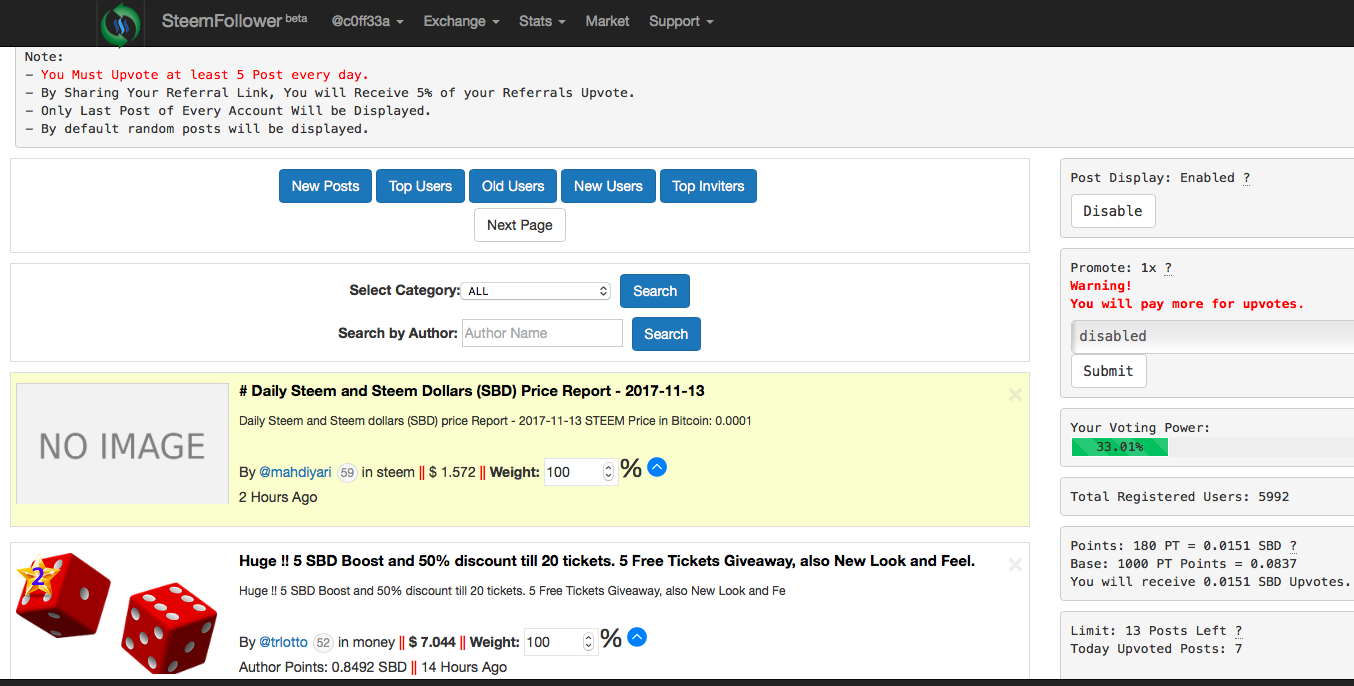This screenshot has height=686, width=1354.
Task: Adjust weight stepper on trlotto's post
Action: point(589,642)
